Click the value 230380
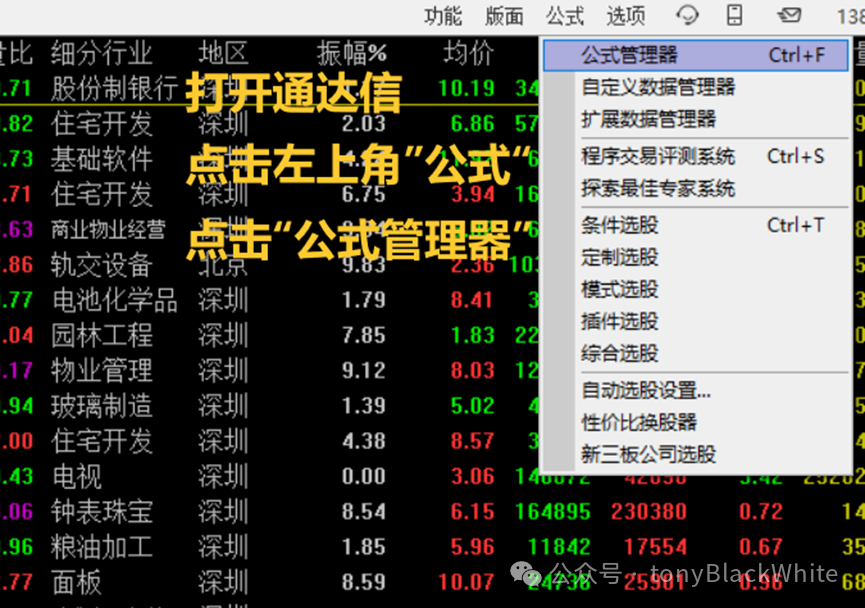This screenshot has width=865, height=608. (x=649, y=512)
